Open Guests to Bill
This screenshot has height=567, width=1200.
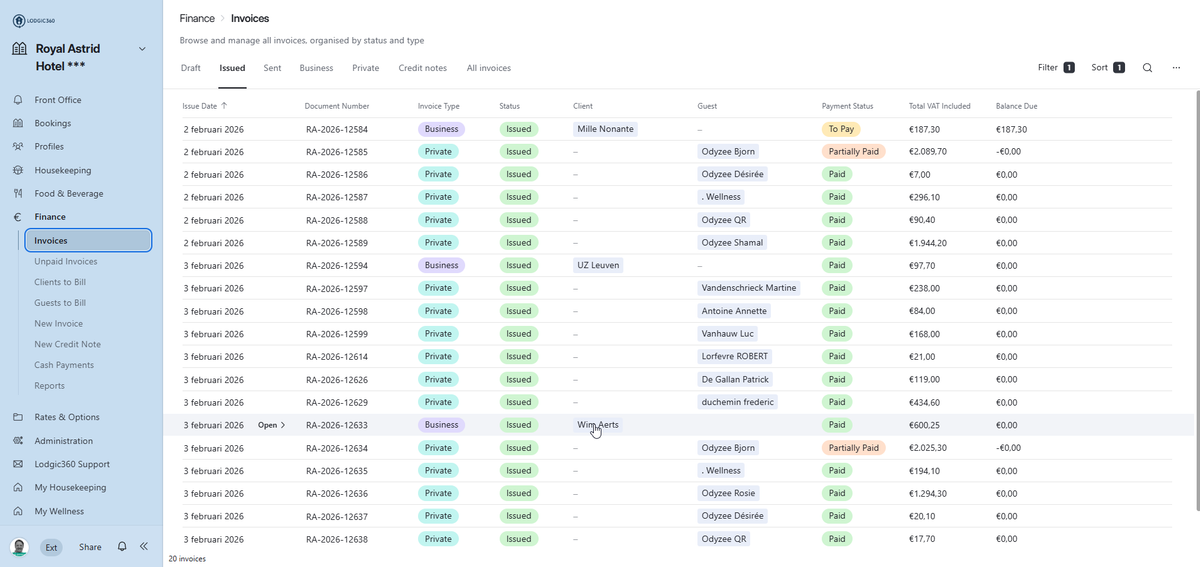pos(60,303)
